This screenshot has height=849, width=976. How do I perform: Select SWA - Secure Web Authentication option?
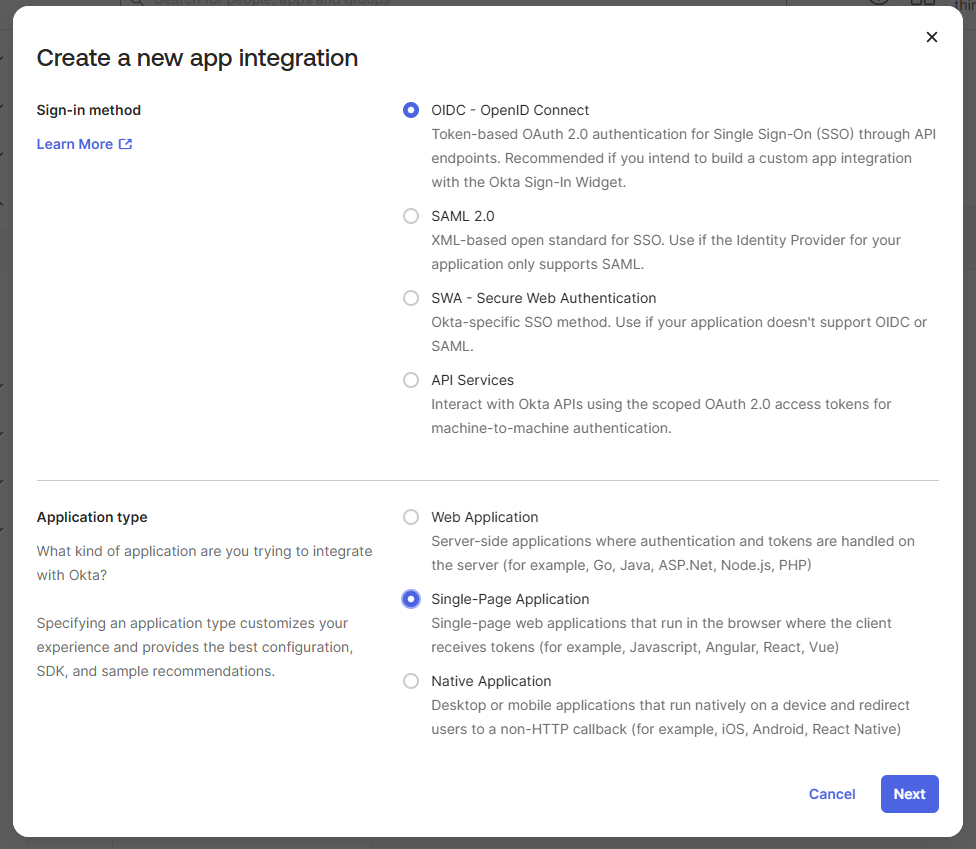[x=411, y=298]
